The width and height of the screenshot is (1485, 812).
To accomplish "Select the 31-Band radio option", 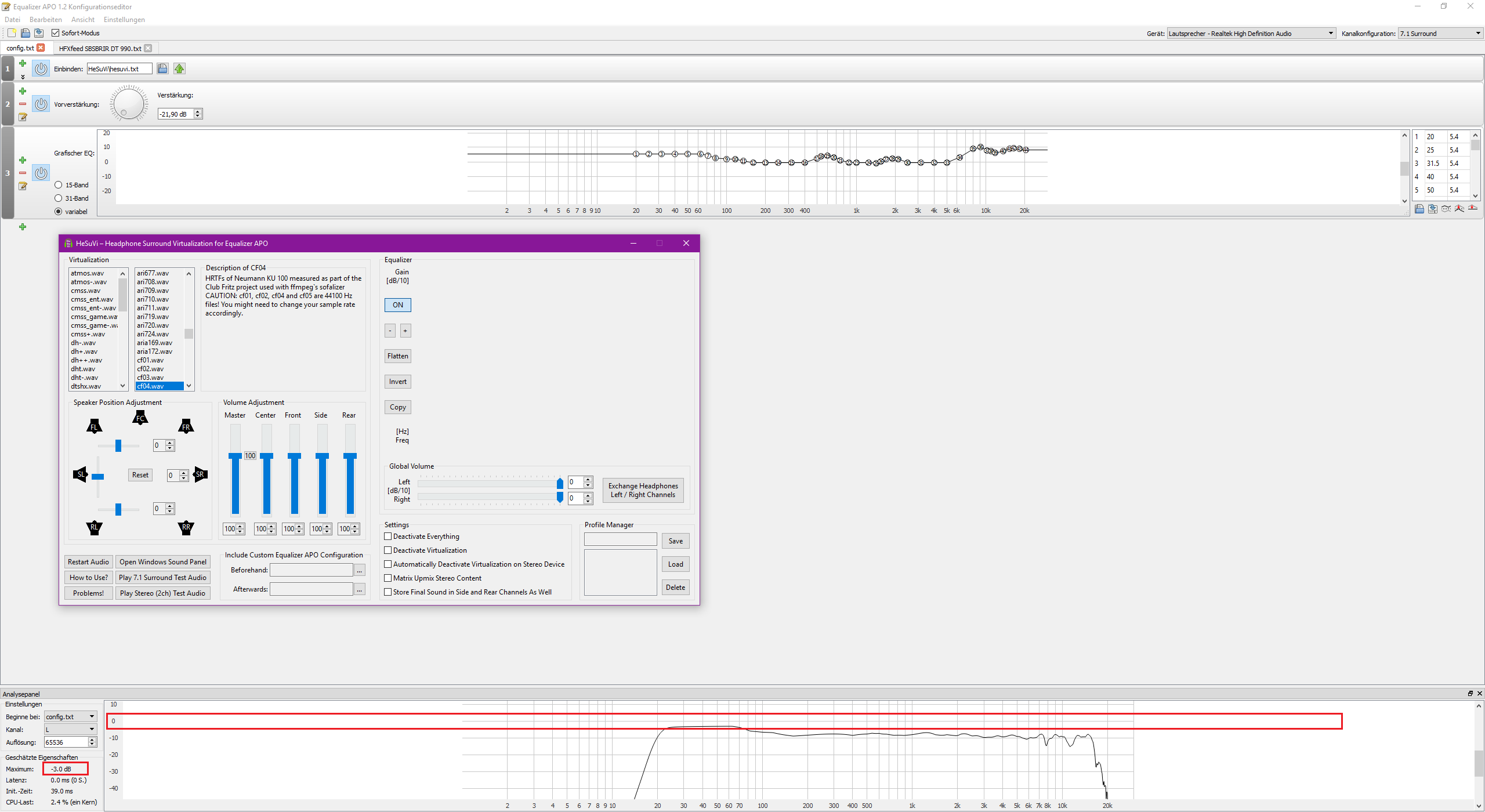I will 59,198.
